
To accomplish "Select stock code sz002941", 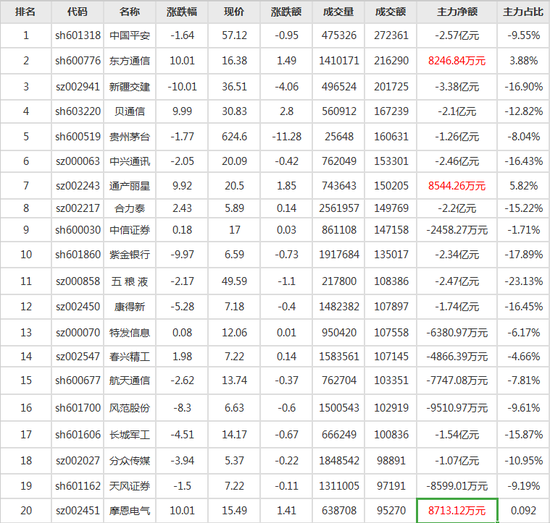I will point(78,87).
